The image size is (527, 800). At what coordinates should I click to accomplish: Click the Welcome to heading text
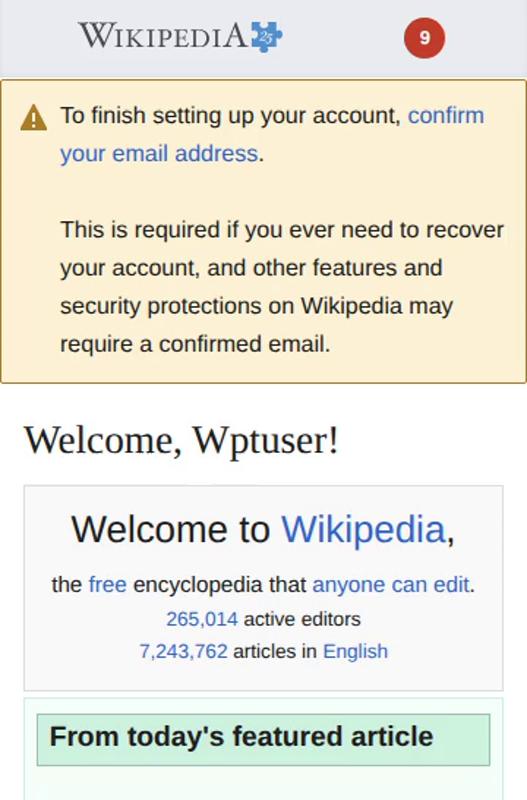point(171,529)
